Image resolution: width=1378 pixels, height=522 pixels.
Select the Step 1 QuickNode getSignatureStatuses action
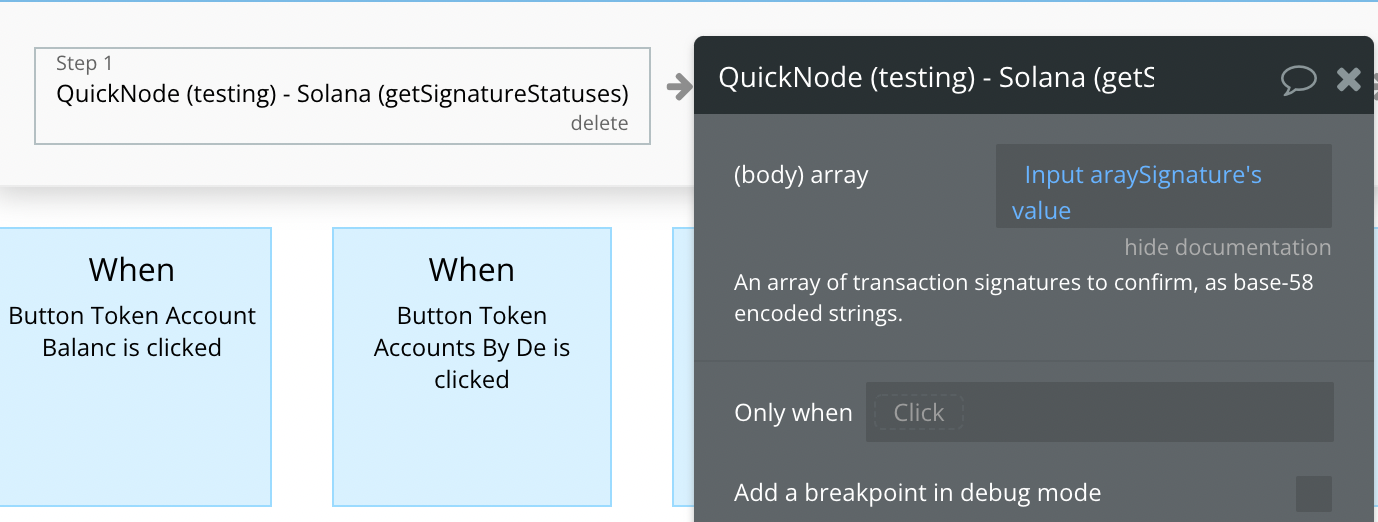[342, 96]
